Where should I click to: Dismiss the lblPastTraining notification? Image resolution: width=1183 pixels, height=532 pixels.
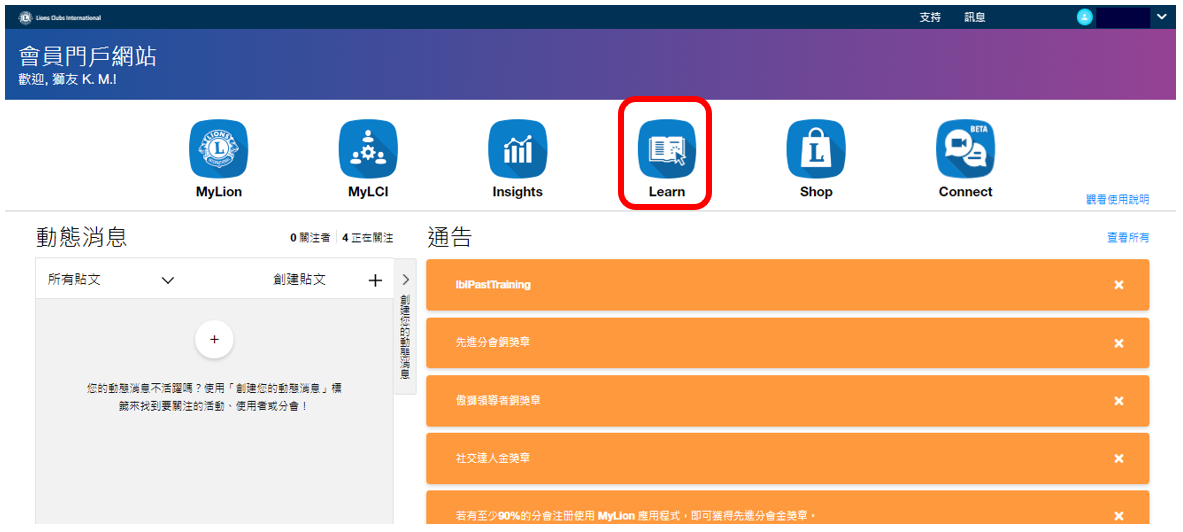click(1118, 285)
